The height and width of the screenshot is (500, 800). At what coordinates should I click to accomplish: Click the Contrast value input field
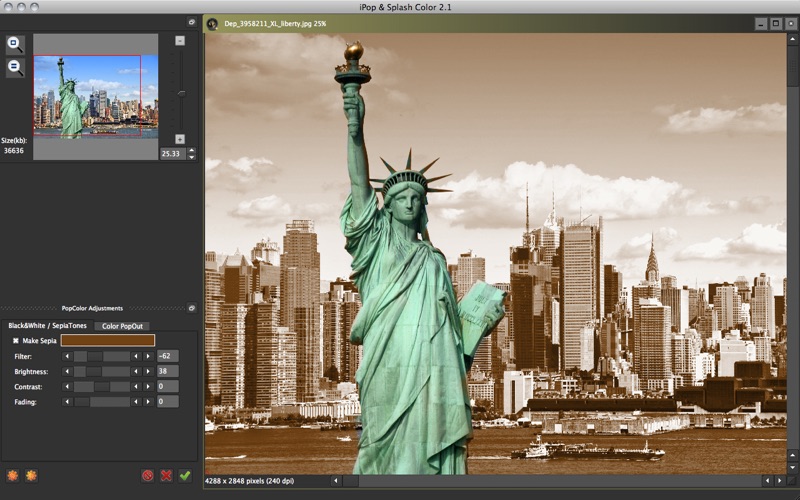click(x=167, y=386)
